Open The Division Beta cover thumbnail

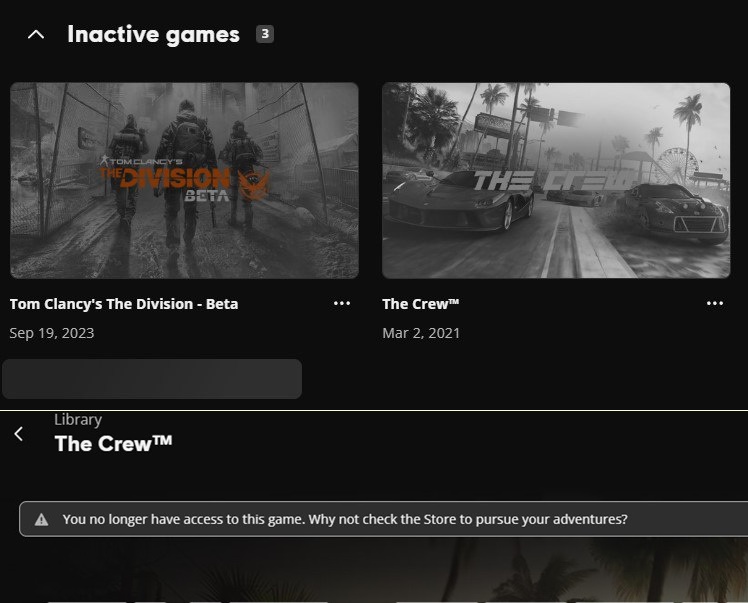coord(184,180)
